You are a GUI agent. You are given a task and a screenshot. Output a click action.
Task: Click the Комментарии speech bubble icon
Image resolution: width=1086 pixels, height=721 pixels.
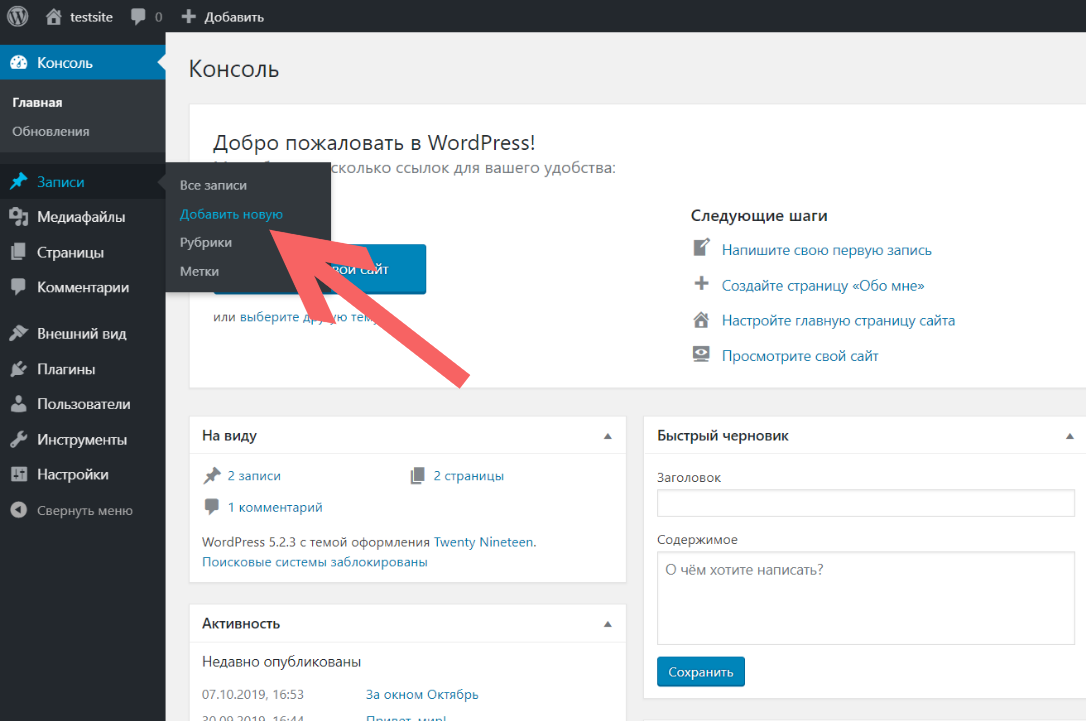coord(19,287)
